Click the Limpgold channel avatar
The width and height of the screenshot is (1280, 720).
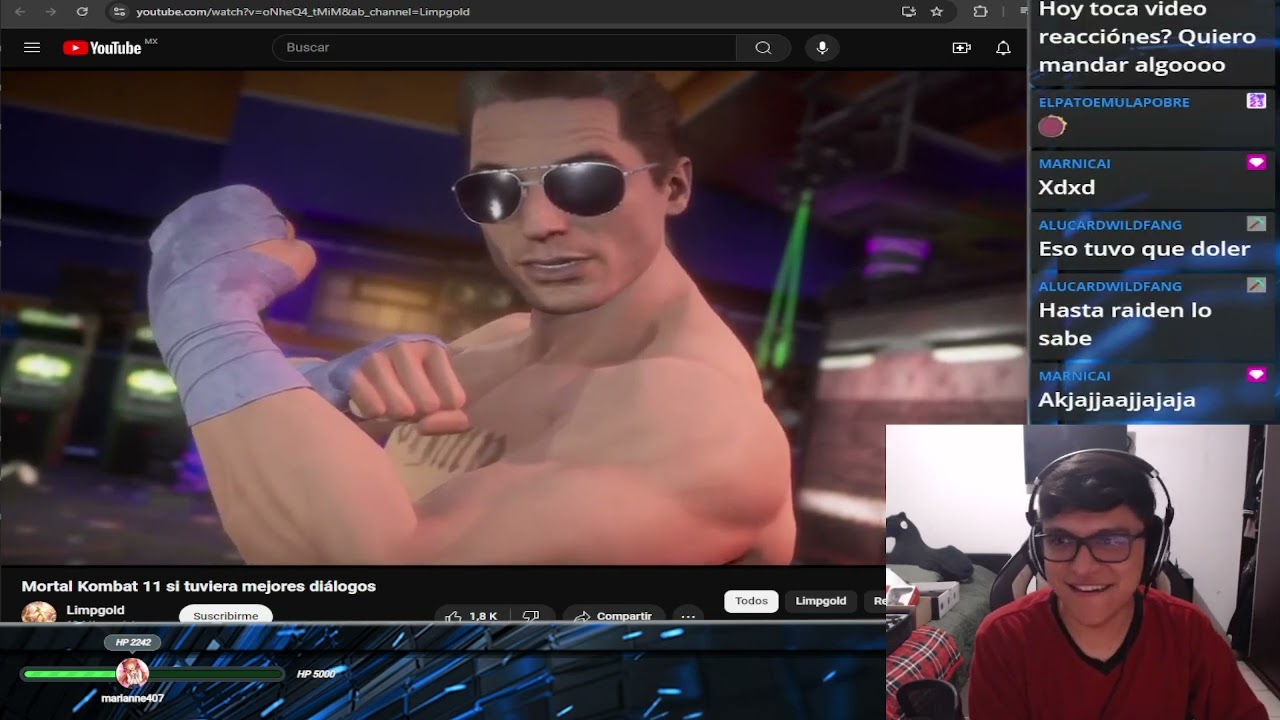[x=39, y=612]
